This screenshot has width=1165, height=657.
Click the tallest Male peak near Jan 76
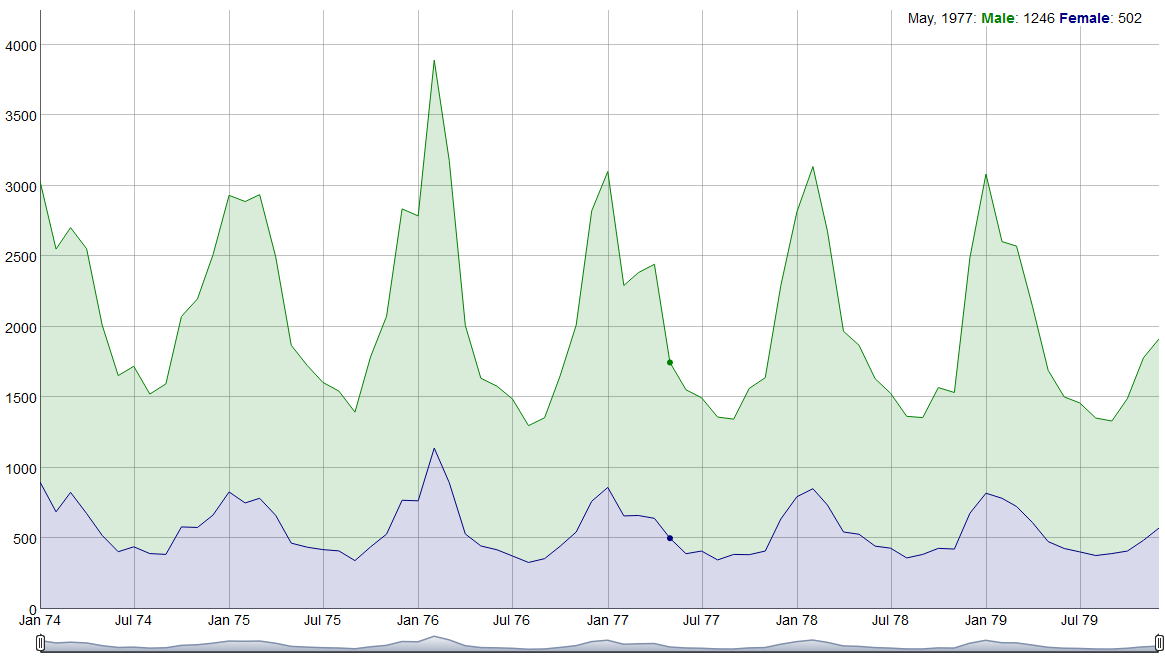click(x=434, y=61)
